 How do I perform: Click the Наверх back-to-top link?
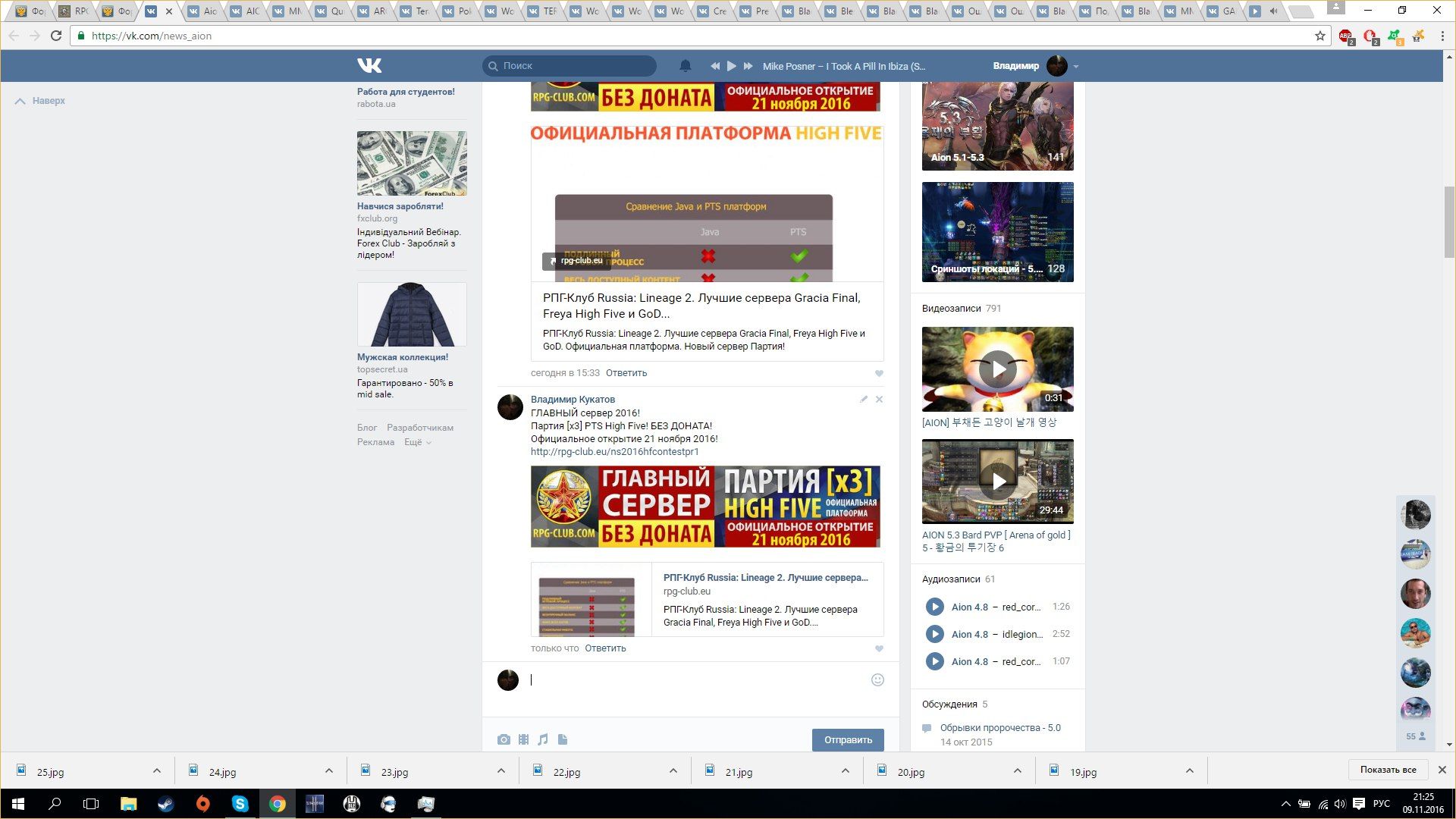(40, 101)
